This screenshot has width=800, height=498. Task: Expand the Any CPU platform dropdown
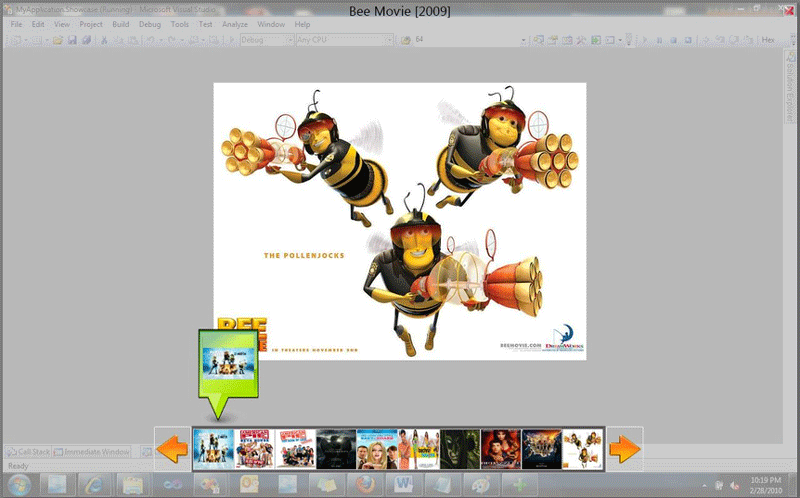point(389,40)
